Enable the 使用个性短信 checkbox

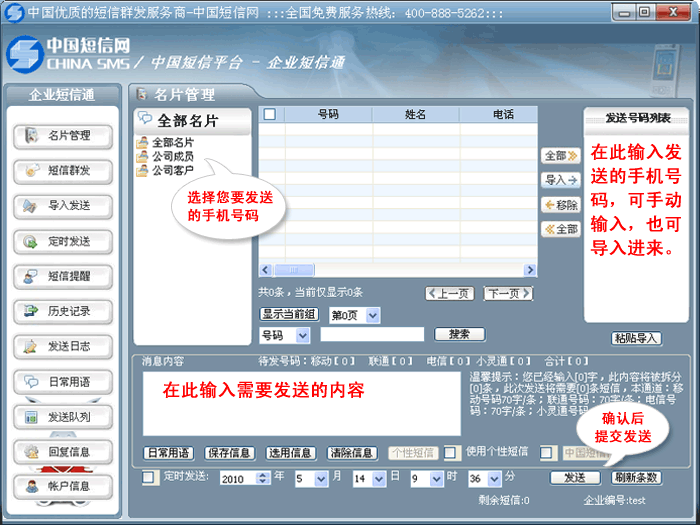tap(450, 453)
